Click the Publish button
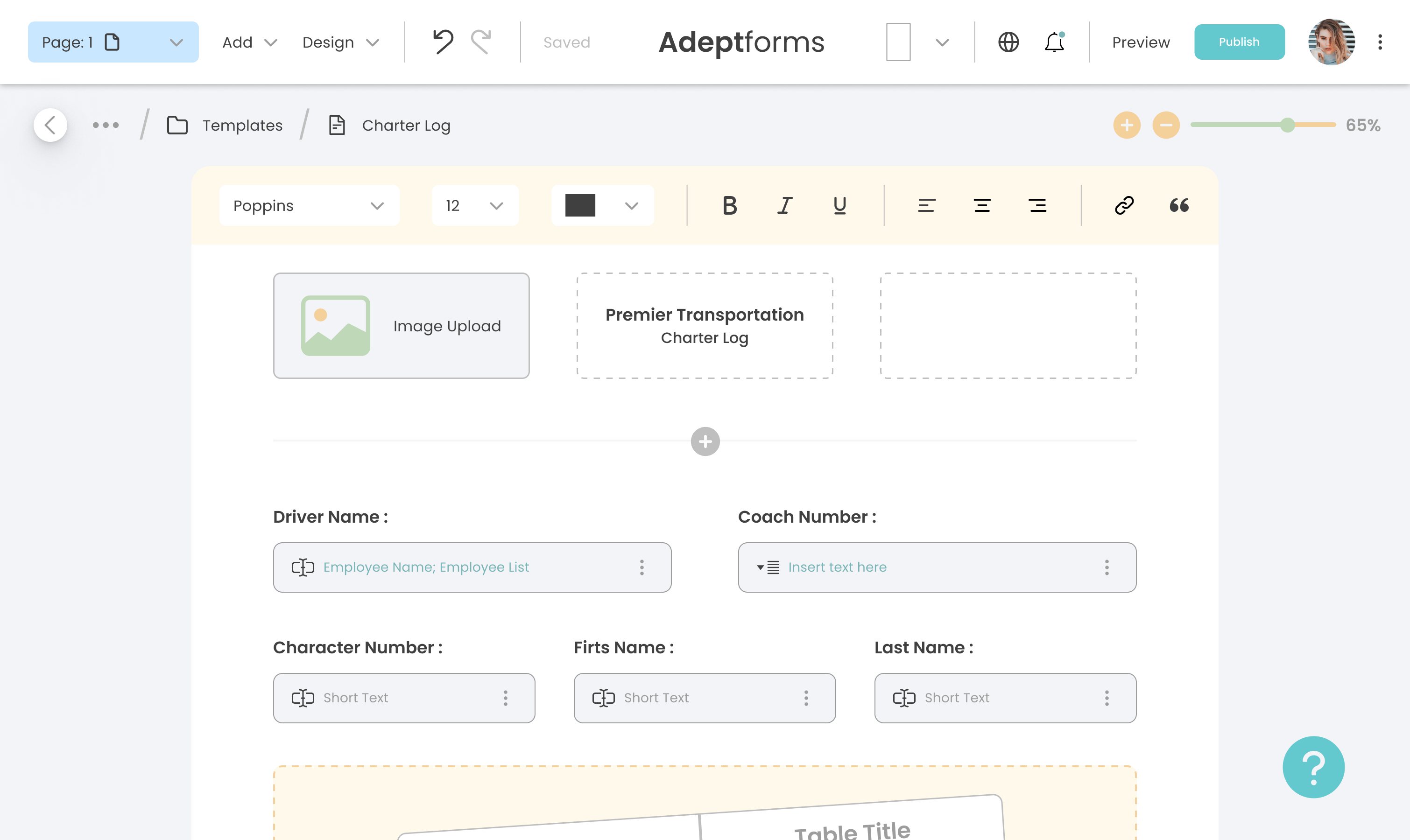The image size is (1410, 840). coord(1239,42)
